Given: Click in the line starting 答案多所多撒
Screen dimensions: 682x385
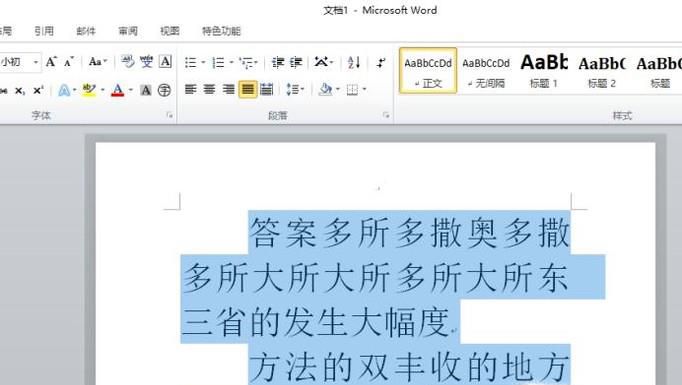Looking at the screenshot, I should [409, 232].
